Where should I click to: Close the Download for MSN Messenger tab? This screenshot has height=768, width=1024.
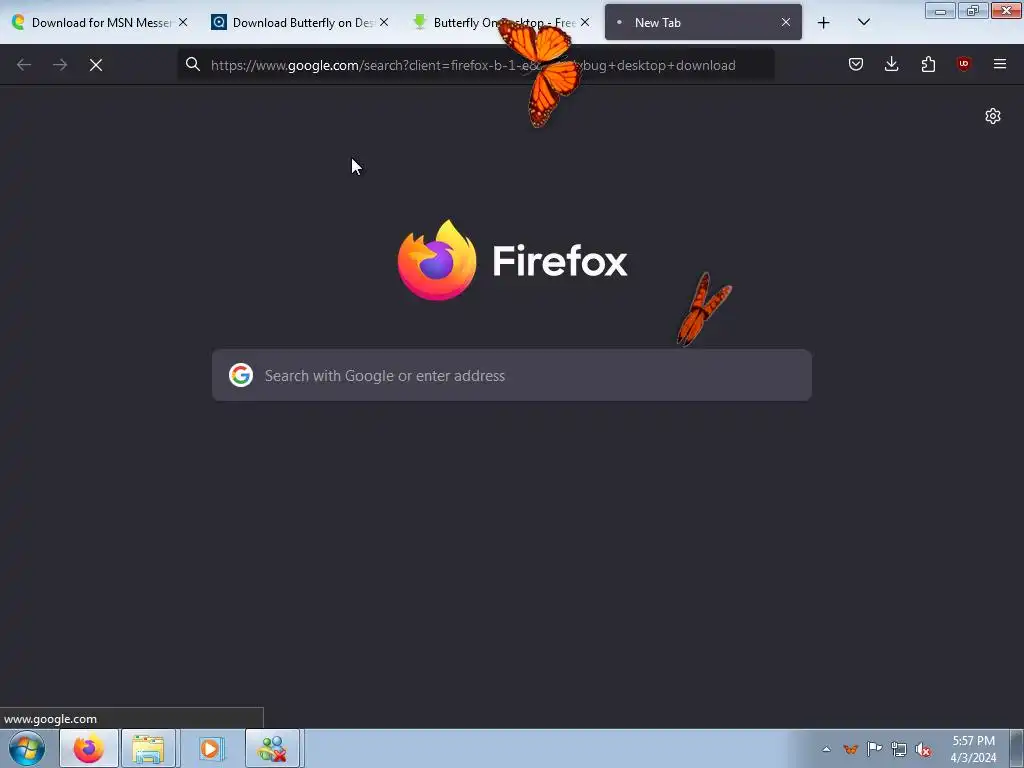pos(183,22)
